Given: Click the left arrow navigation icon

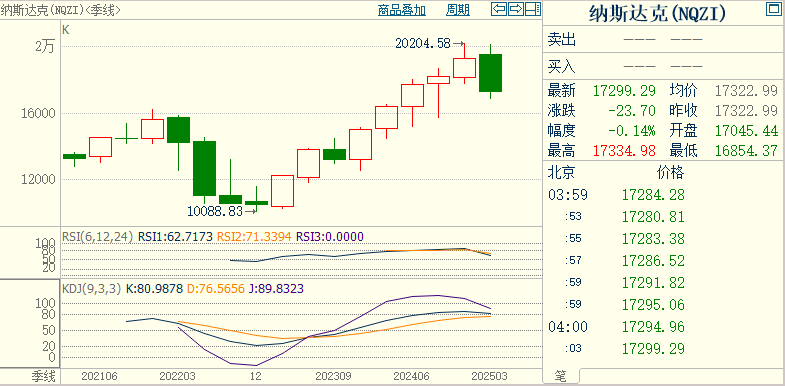Looking at the screenshot, I should tap(499, 9).
